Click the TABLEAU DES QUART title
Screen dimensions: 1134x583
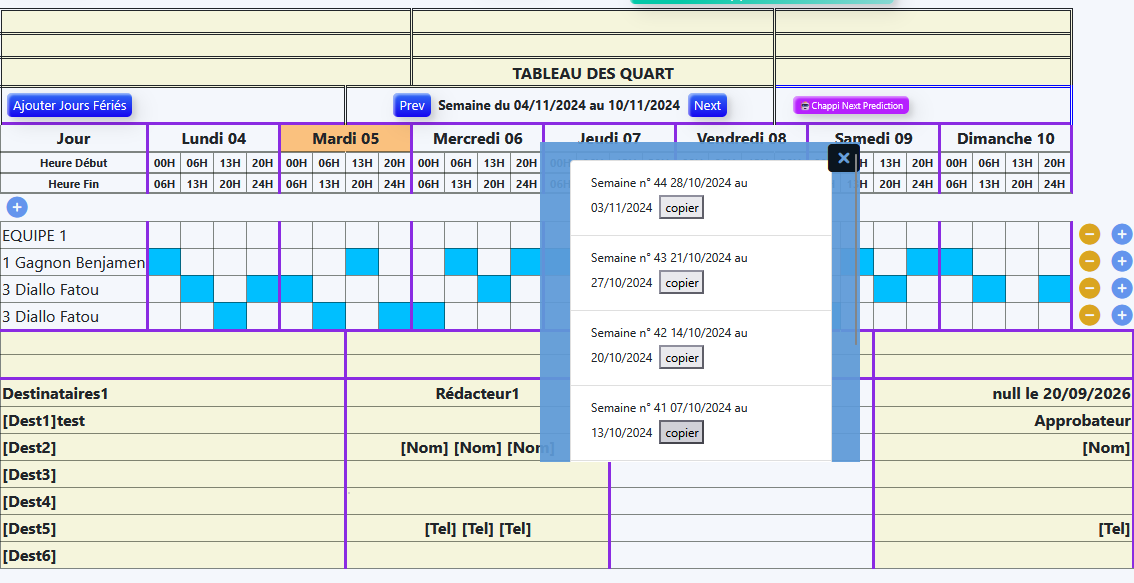coord(593,73)
